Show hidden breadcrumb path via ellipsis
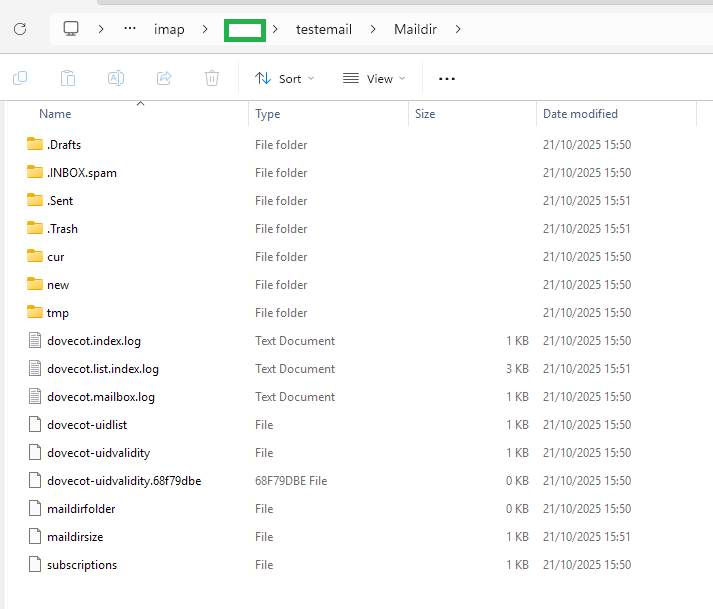This screenshot has width=713, height=609. [129, 29]
